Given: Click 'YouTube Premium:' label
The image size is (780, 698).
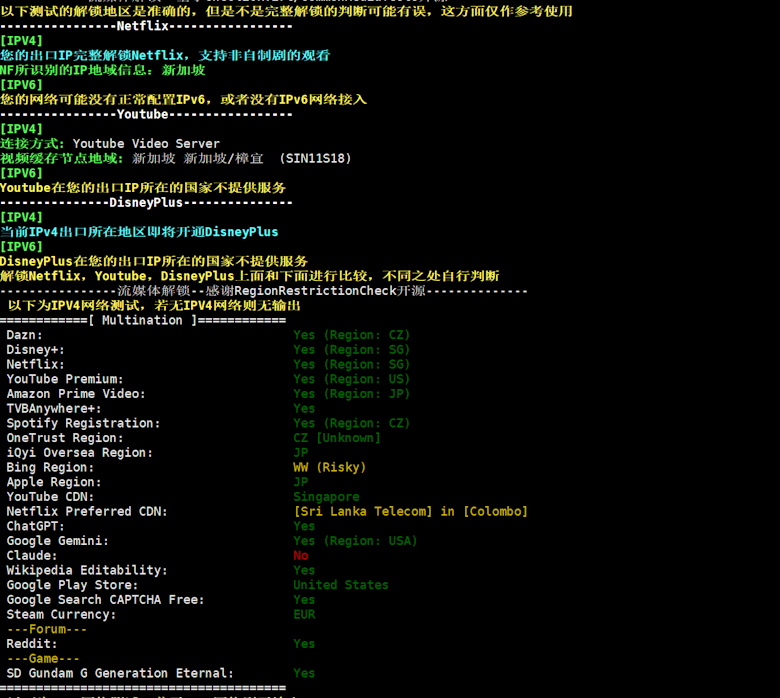Looking at the screenshot, I should tap(65, 379).
